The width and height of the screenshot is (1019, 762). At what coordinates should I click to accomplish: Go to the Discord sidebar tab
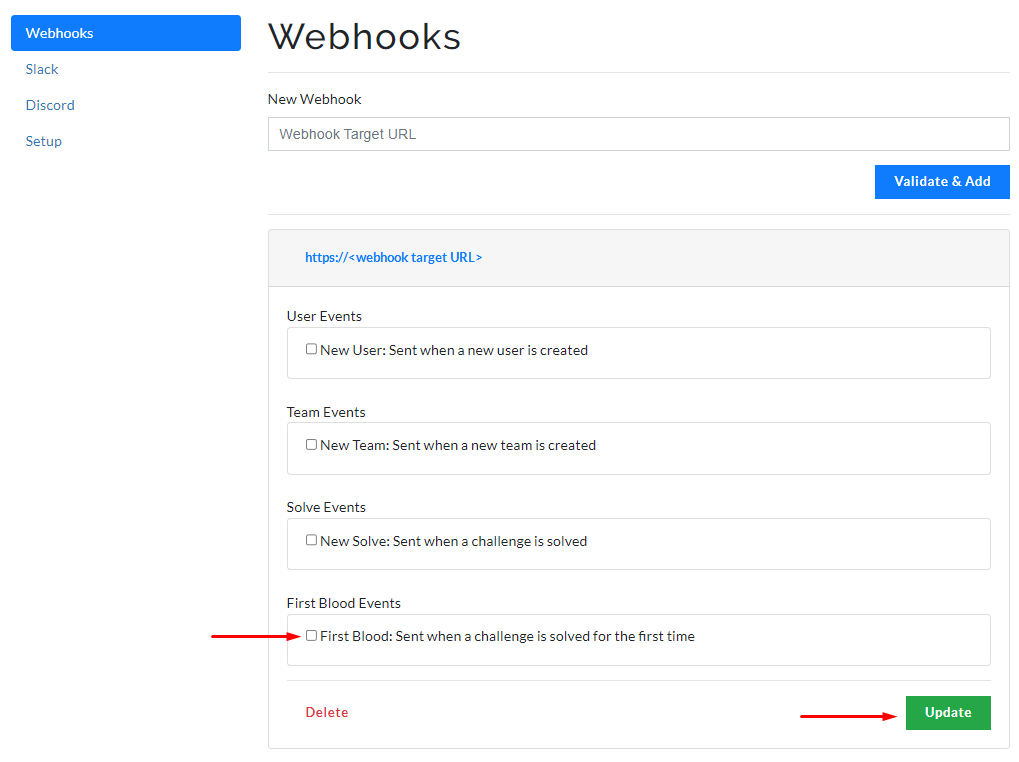(x=50, y=105)
